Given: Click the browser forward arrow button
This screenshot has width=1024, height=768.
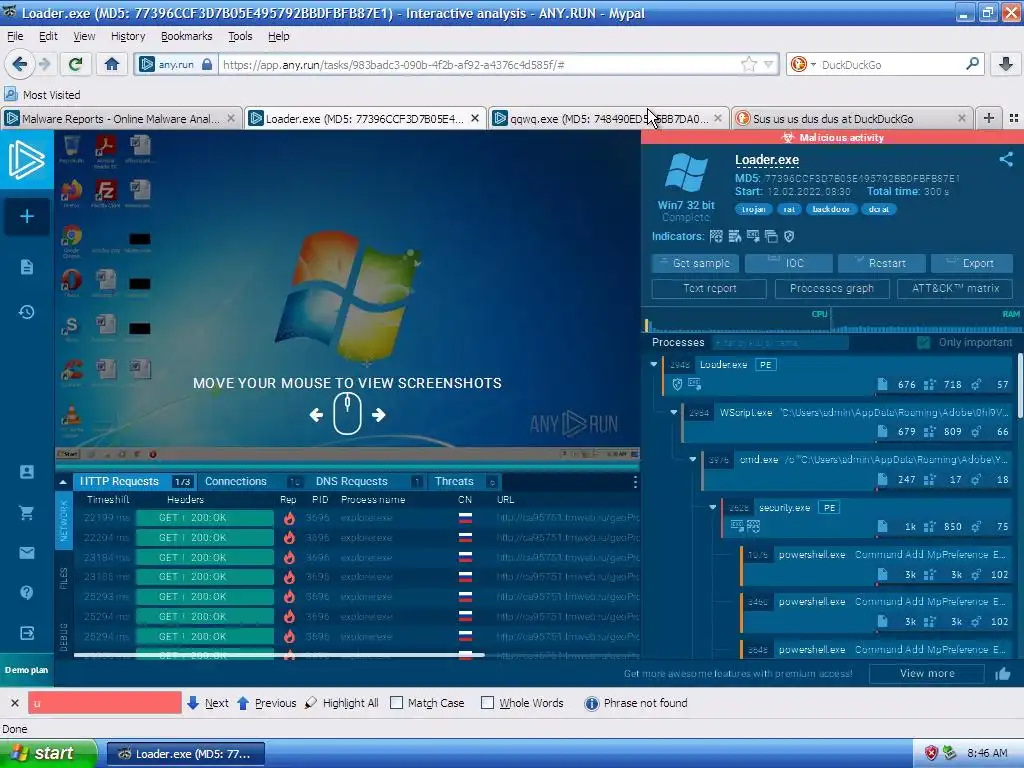Looking at the screenshot, I should click(44, 64).
